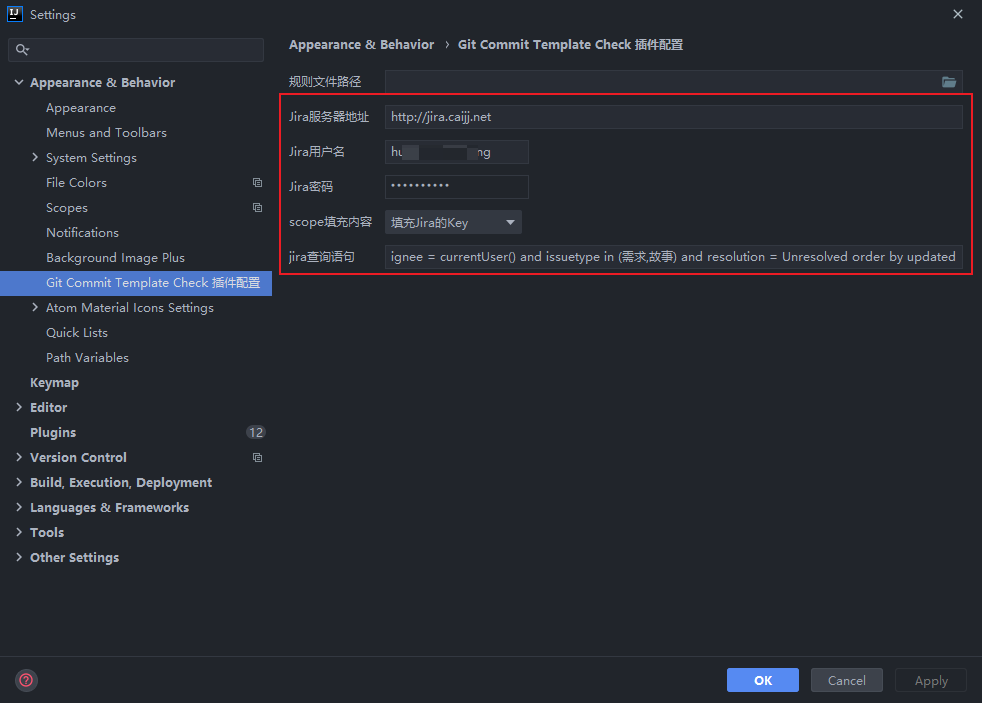The image size is (982, 703).
Task: Collapse the Appearance & Behavior section
Action: click(x=19, y=83)
